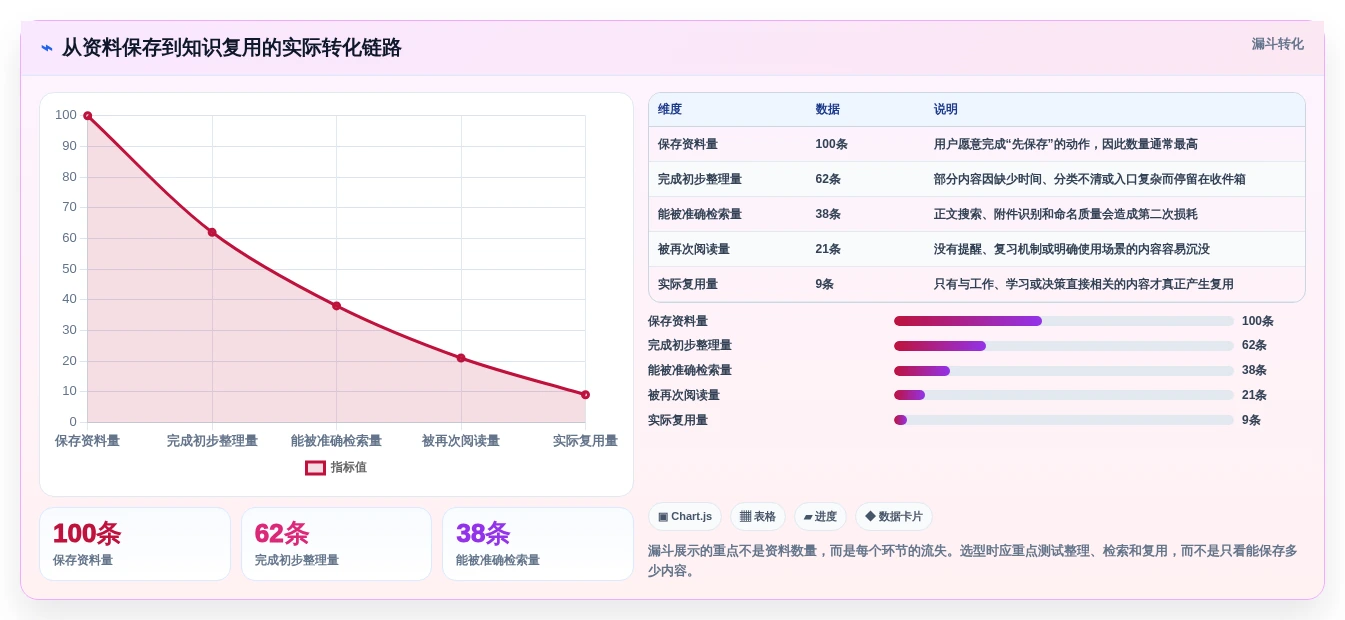Click the 漏斗转化 label at top right
Image resolution: width=1345 pixels, height=620 pixels.
click(1277, 44)
